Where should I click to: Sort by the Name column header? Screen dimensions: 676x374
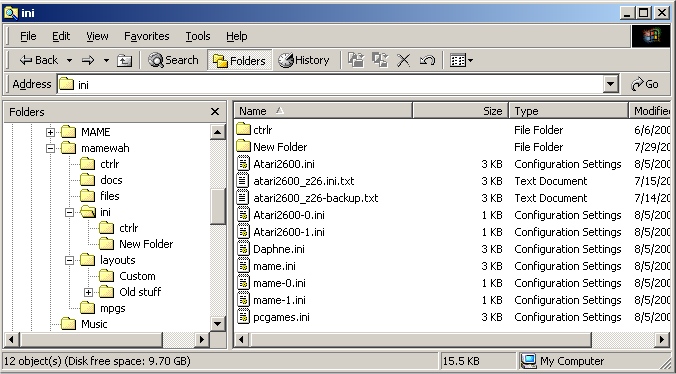[323, 111]
